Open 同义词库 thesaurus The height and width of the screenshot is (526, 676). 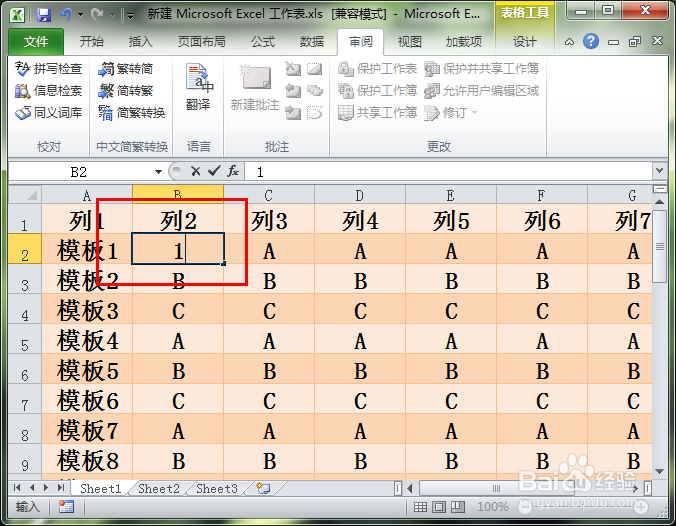(48, 113)
